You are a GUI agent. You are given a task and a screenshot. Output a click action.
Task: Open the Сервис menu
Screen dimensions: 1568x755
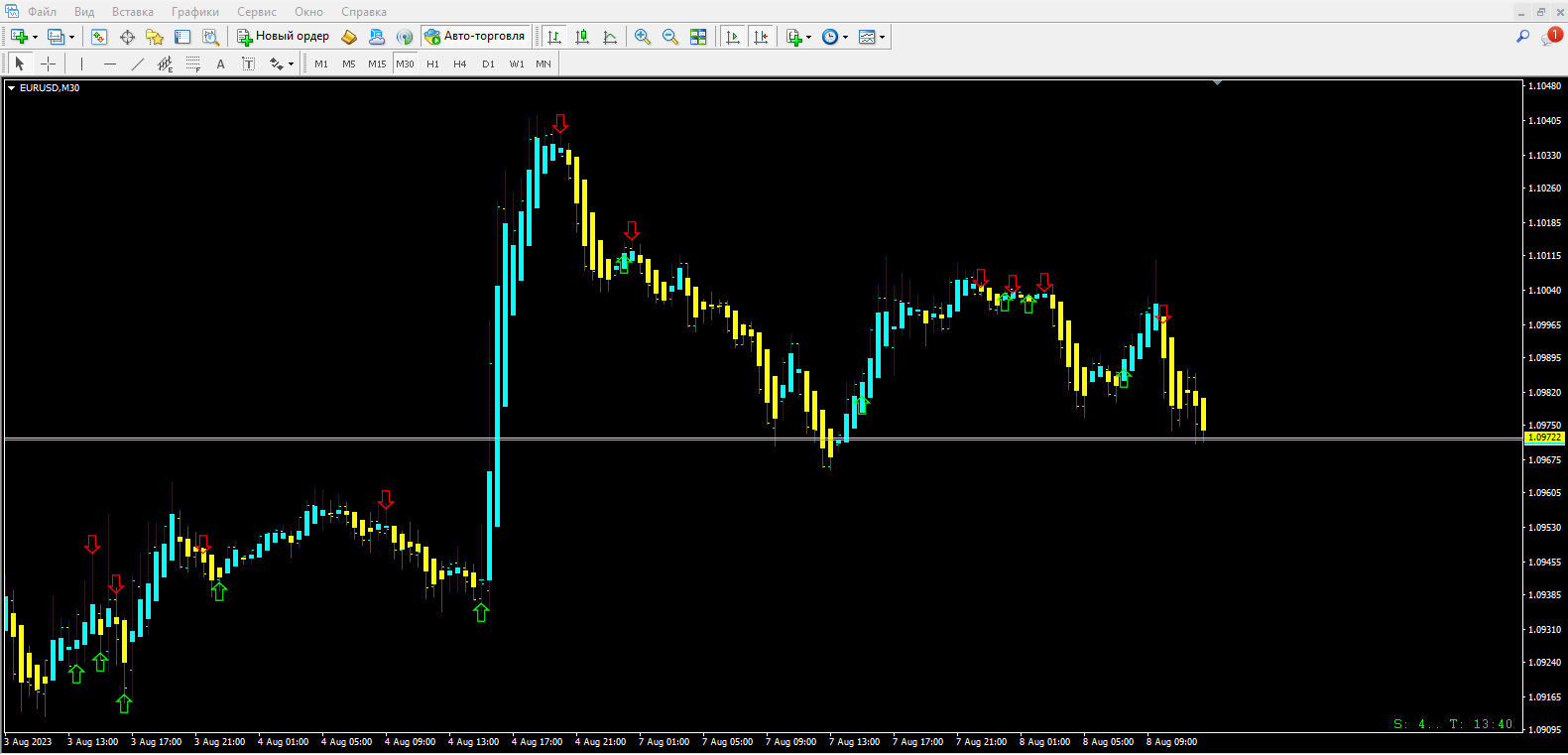[x=256, y=12]
